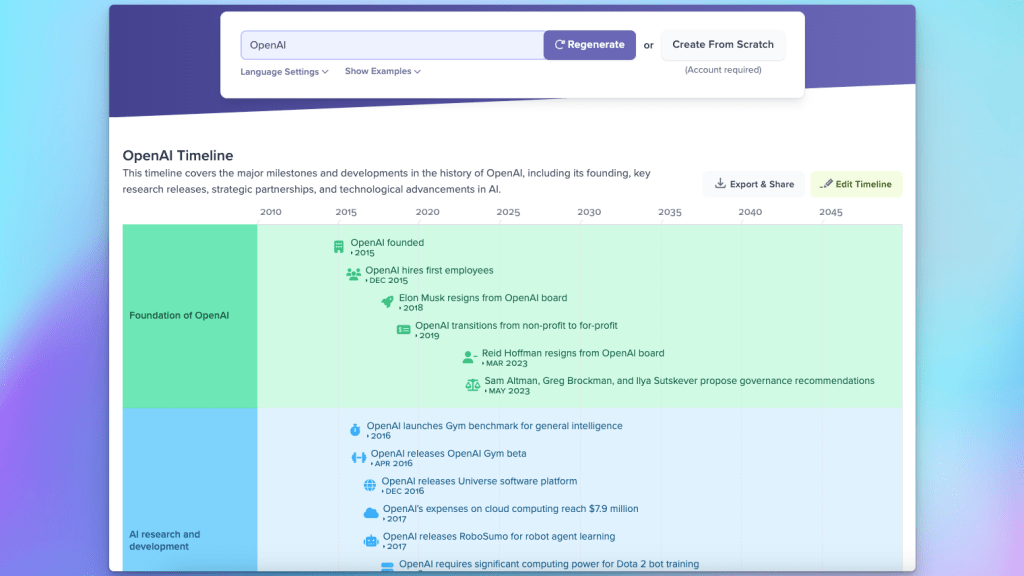The image size is (1024, 576).
Task: Click the stopwatch icon for Gym benchmark event
Action: (355, 430)
